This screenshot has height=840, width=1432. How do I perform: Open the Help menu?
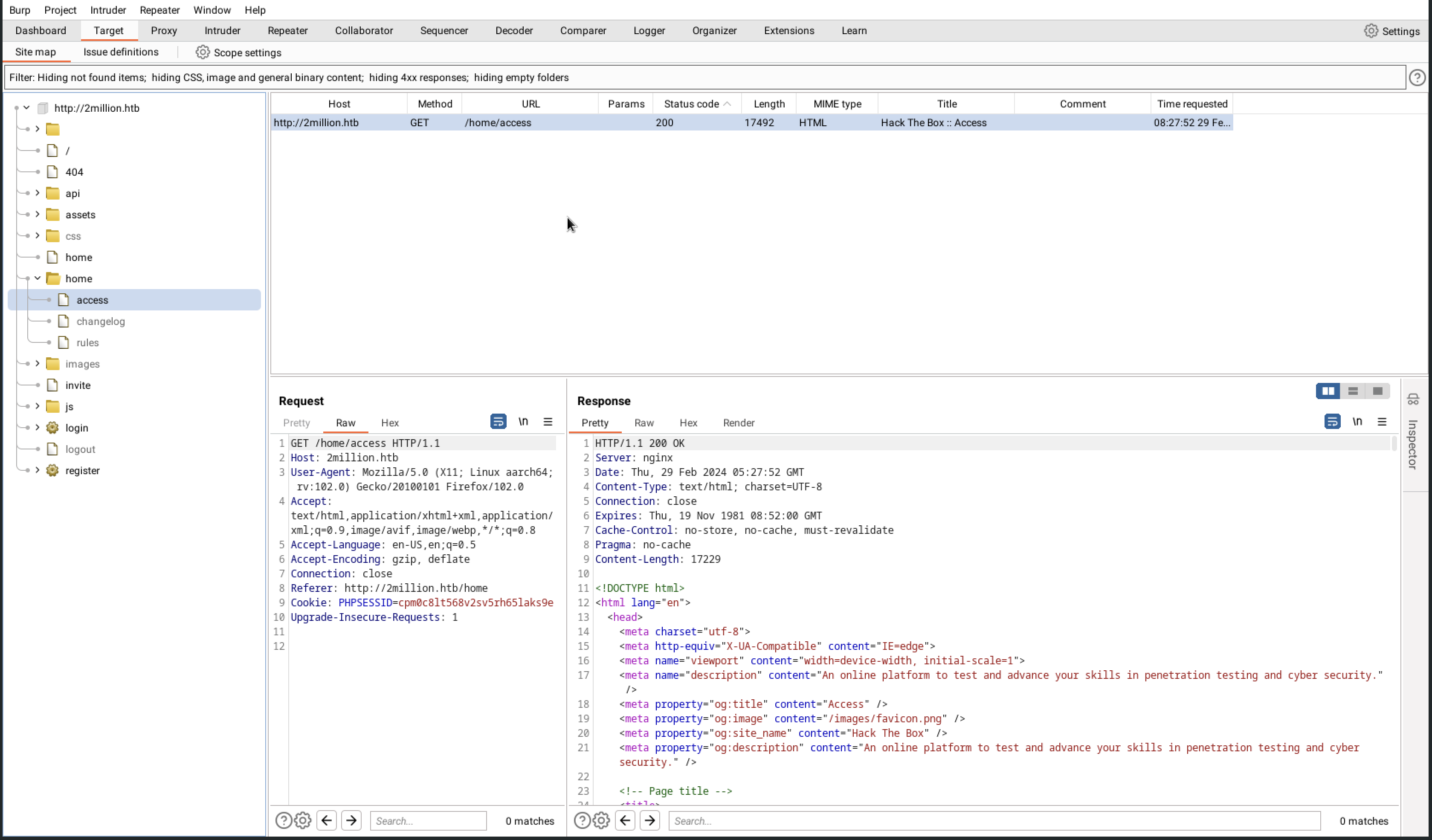point(255,10)
